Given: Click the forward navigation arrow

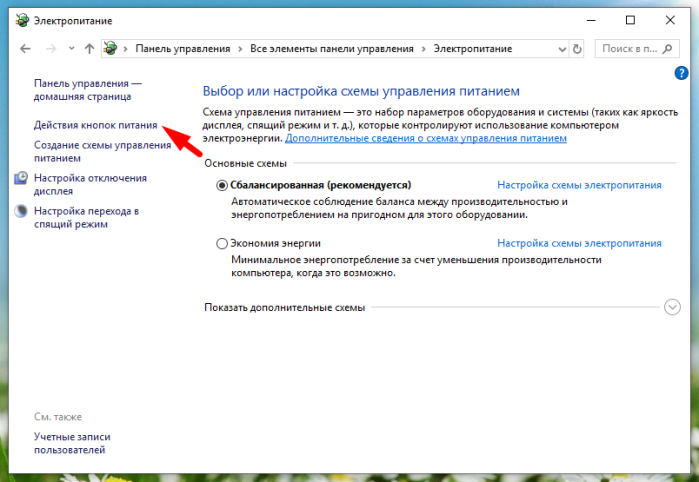Looking at the screenshot, I should pyautogui.click(x=51, y=49).
